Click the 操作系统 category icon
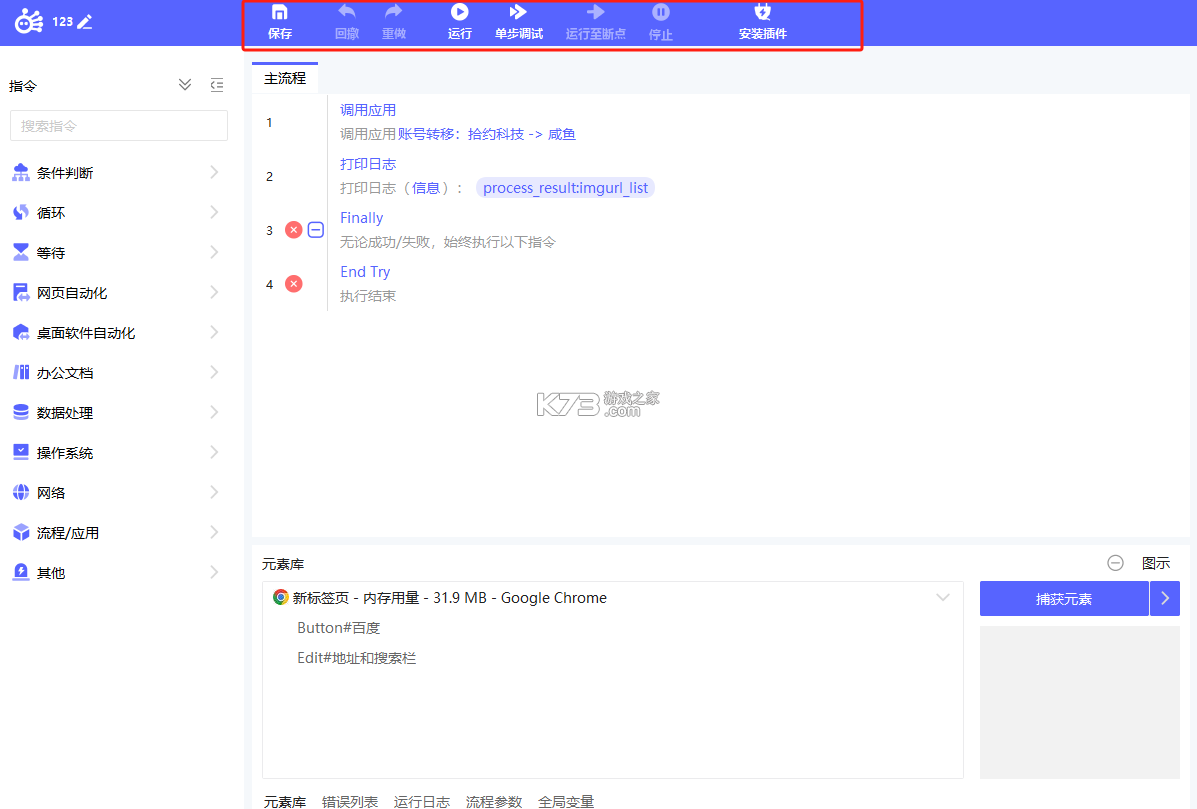 tap(21, 452)
